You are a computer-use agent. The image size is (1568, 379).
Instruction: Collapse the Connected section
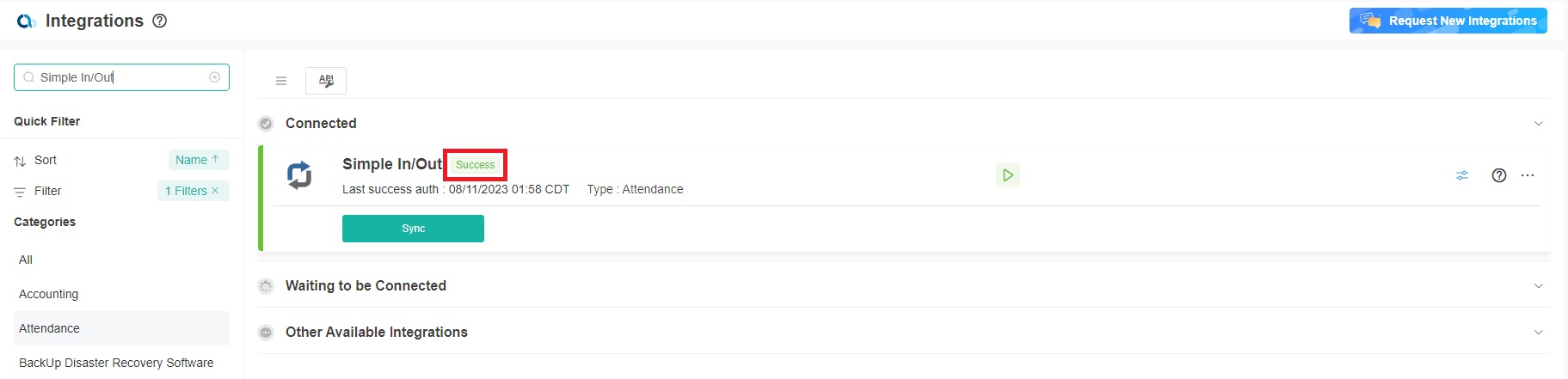pos(1539,124)
